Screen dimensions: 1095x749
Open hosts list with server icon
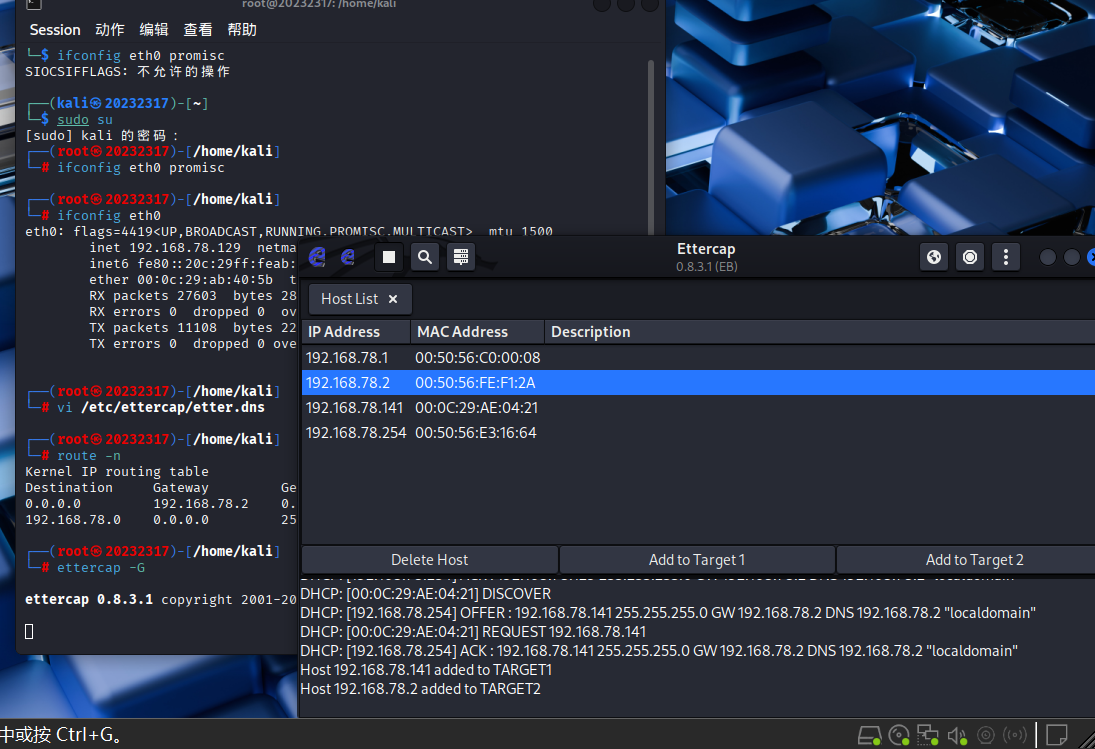coord(461,257)
